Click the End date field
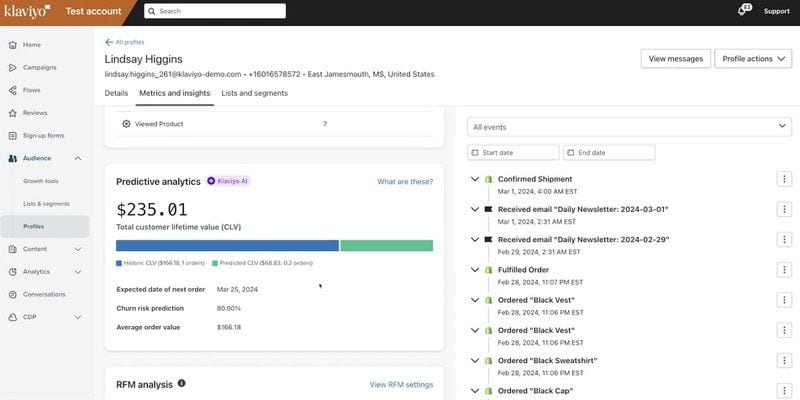Image resolution: width=800 pixels, height=400 pixels. (609, 153)
